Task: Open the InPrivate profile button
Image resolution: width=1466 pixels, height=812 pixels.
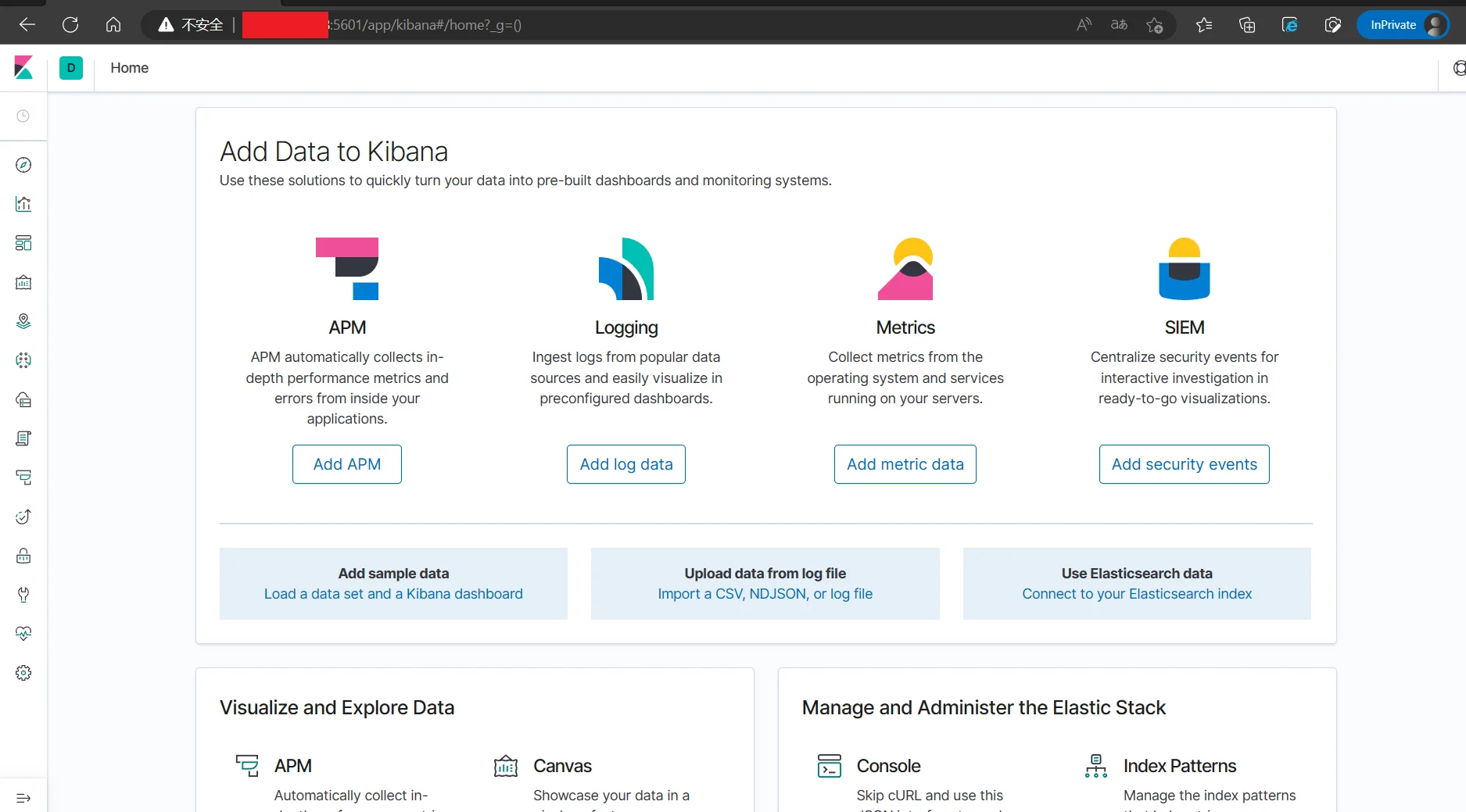Action: coord(1403,25)
